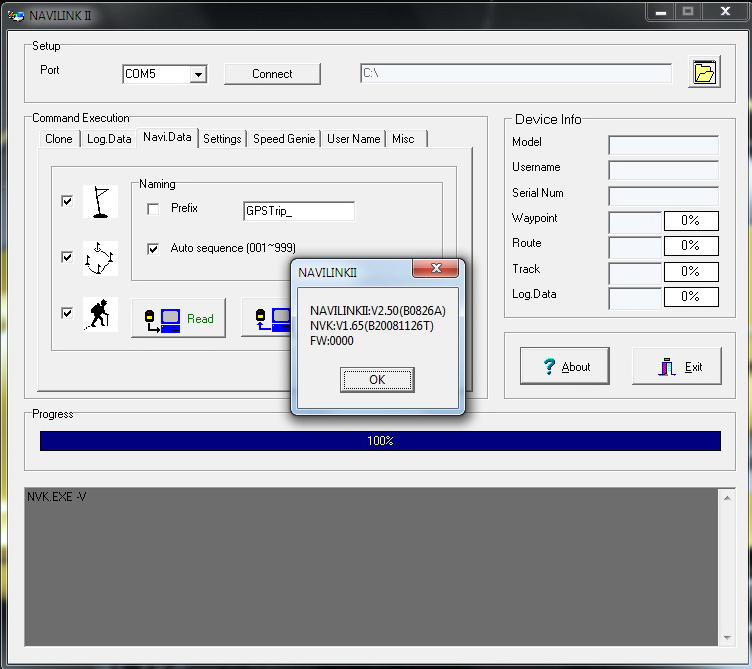Click the NAVILINK II title bar icon

pyautogui.click(x=16, y=16)
